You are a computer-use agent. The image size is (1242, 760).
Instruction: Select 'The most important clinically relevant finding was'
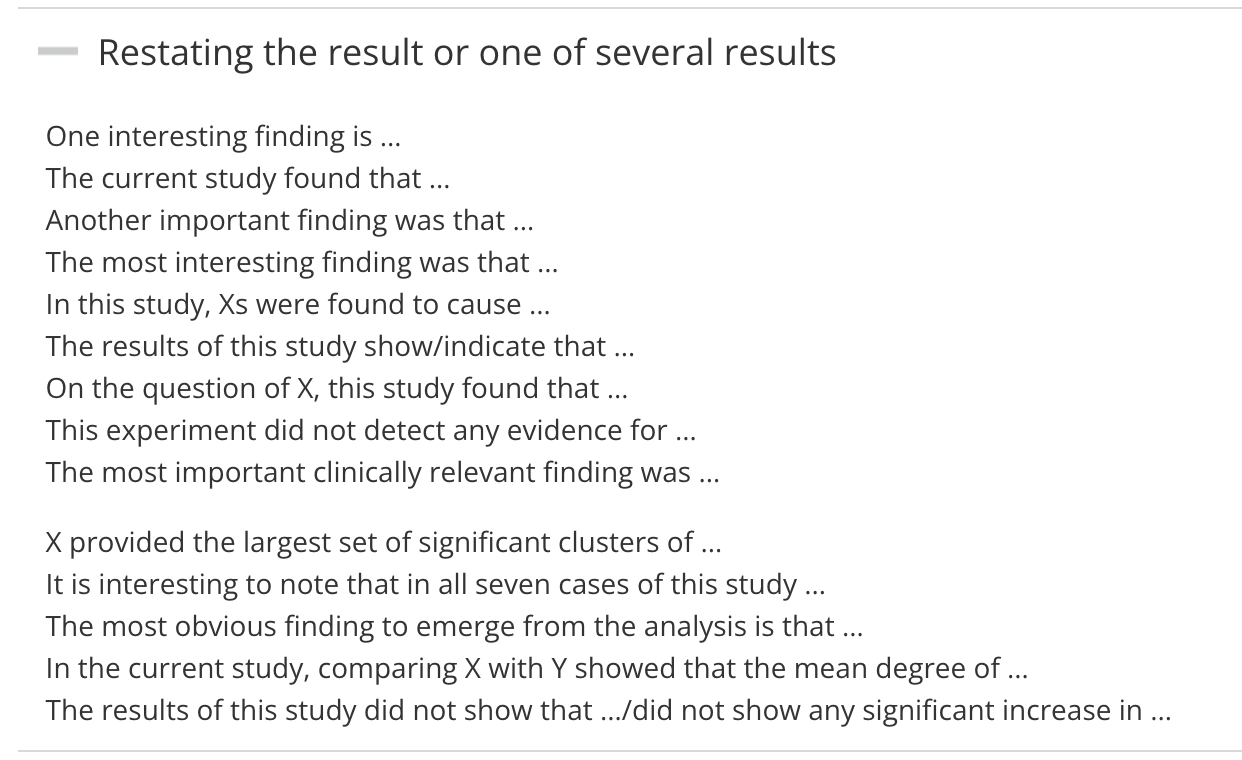[368, 472]
